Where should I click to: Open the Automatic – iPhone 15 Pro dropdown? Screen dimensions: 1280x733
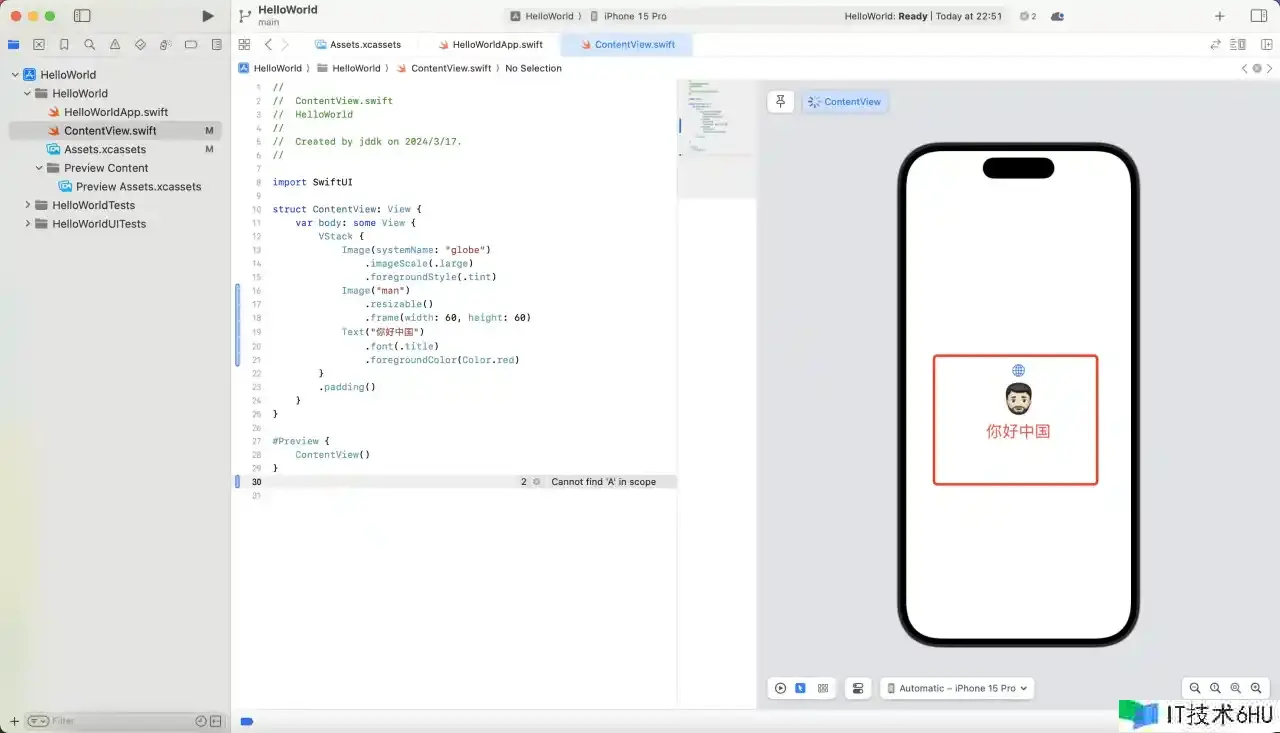(957, 688)
